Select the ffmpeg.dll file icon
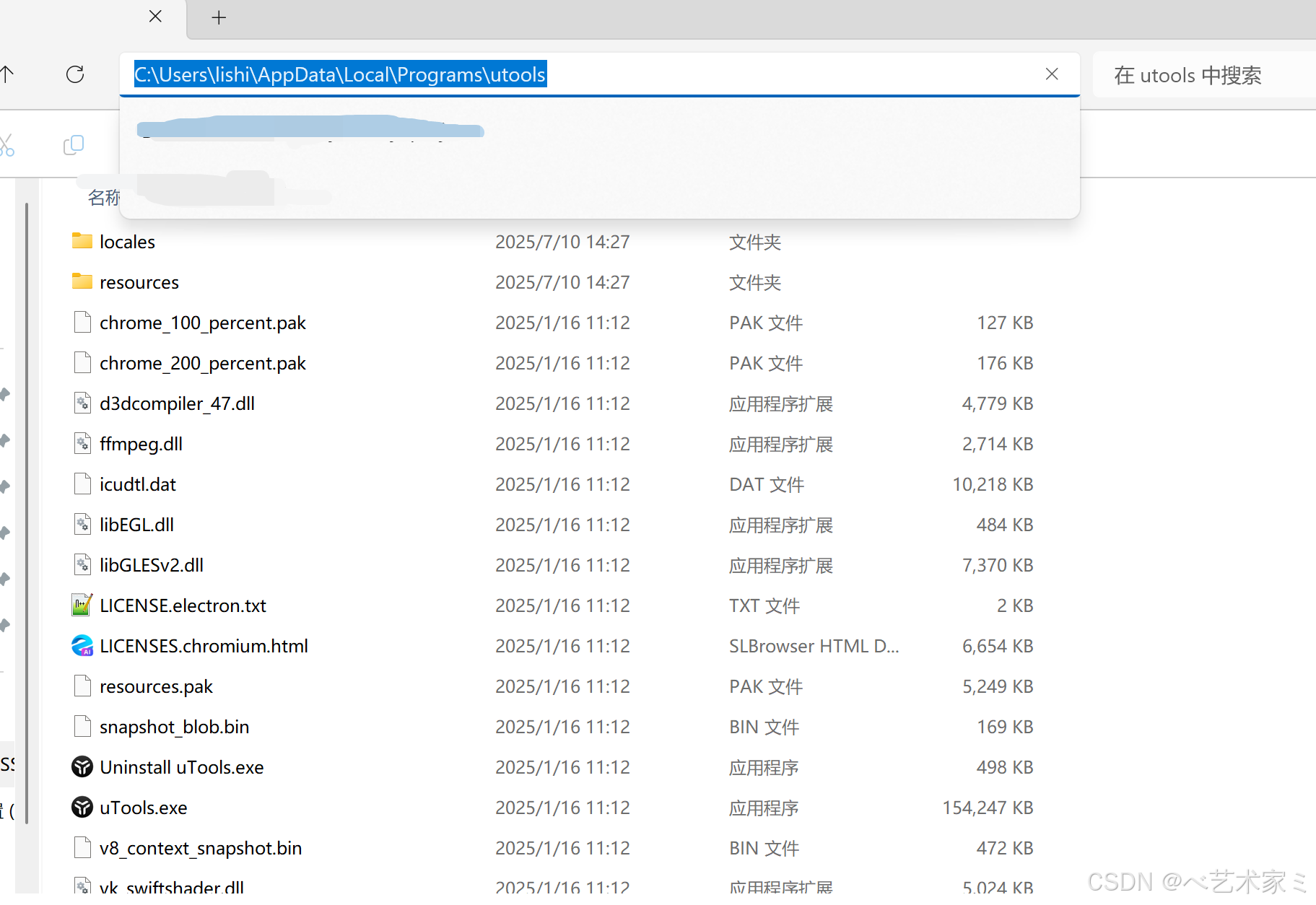Viewport: 1316px width, 905px height. 82,443
